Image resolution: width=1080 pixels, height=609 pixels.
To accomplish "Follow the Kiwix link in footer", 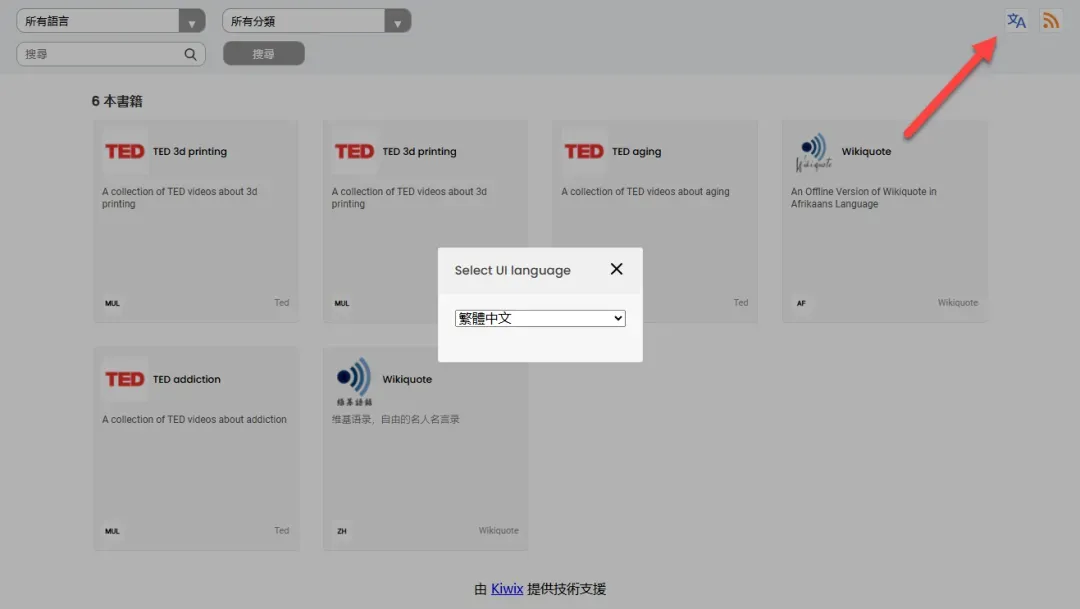I will (x=507, y=589).
